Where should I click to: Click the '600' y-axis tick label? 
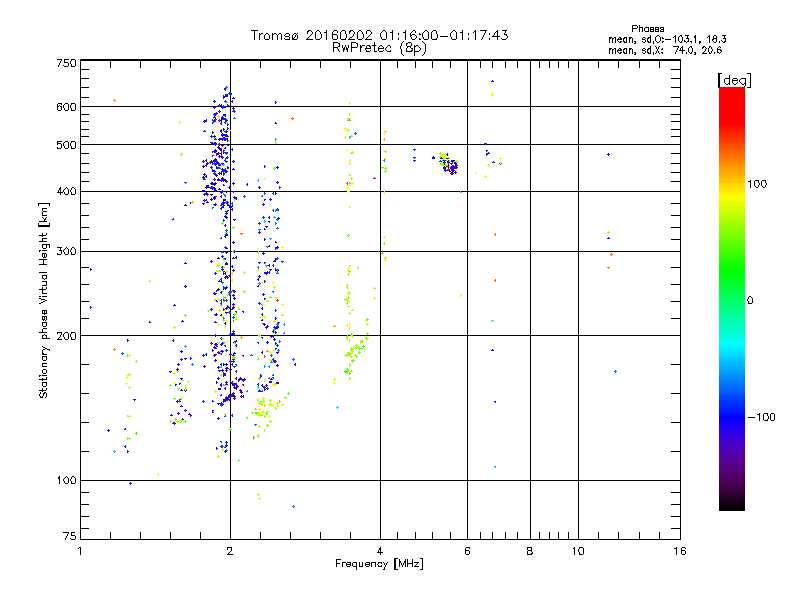pyautogui.click(x=66, y=107)
